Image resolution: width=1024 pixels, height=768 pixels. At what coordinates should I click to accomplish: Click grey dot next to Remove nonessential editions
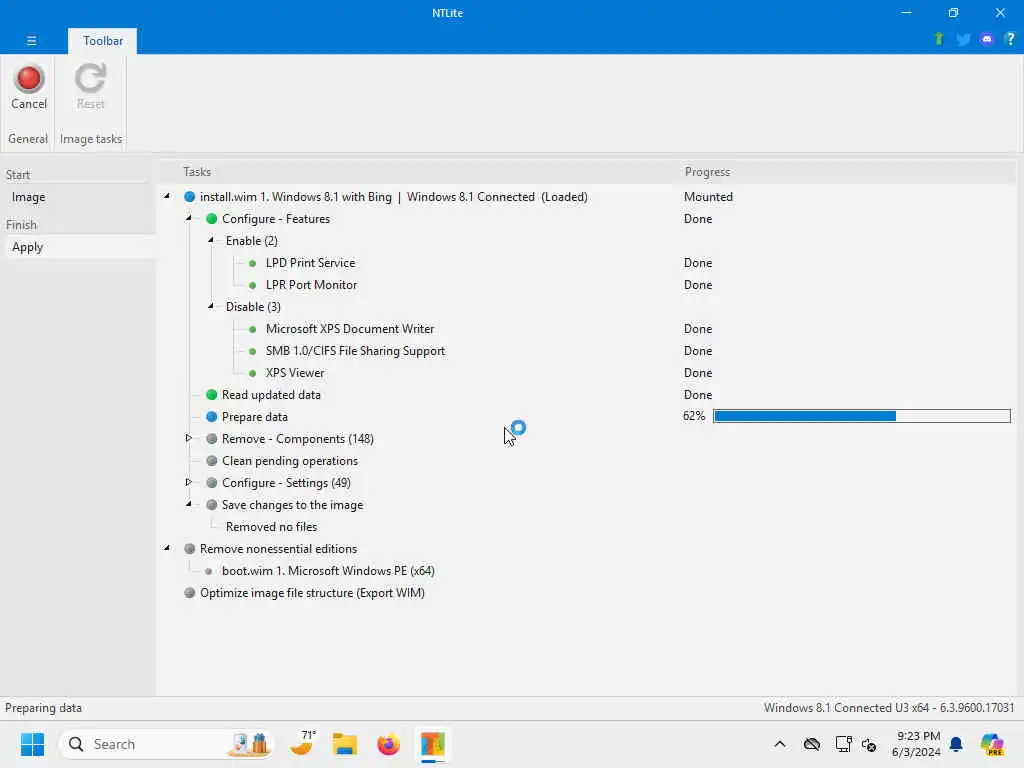(x=189, y=549)
